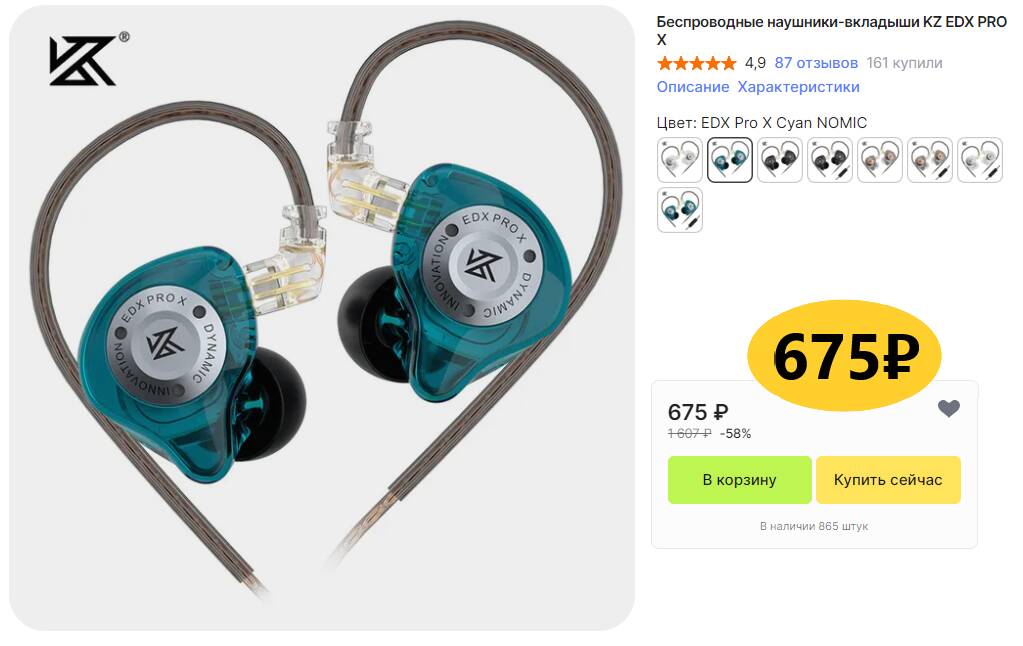Click the main cyan earphones product image
Viewport: 1023px width, 646px height.
[x=322, y=318]
